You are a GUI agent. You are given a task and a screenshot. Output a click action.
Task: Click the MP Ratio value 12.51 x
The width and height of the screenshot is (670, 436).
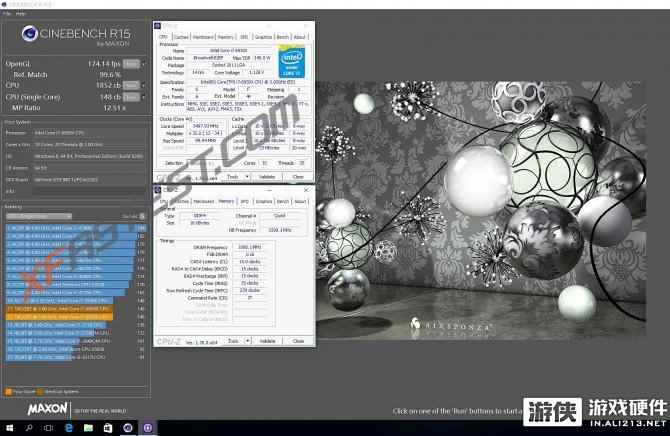(x=115, y=108)
